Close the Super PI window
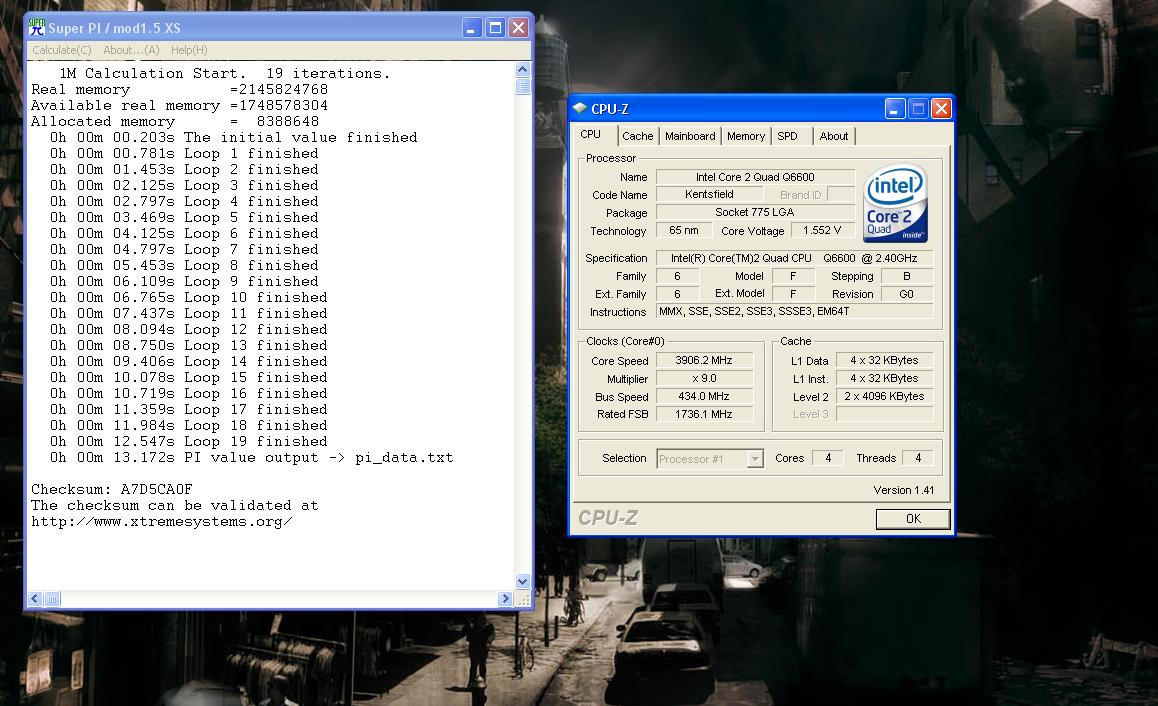The image size is (1158, 706). (x=518, y=28)
